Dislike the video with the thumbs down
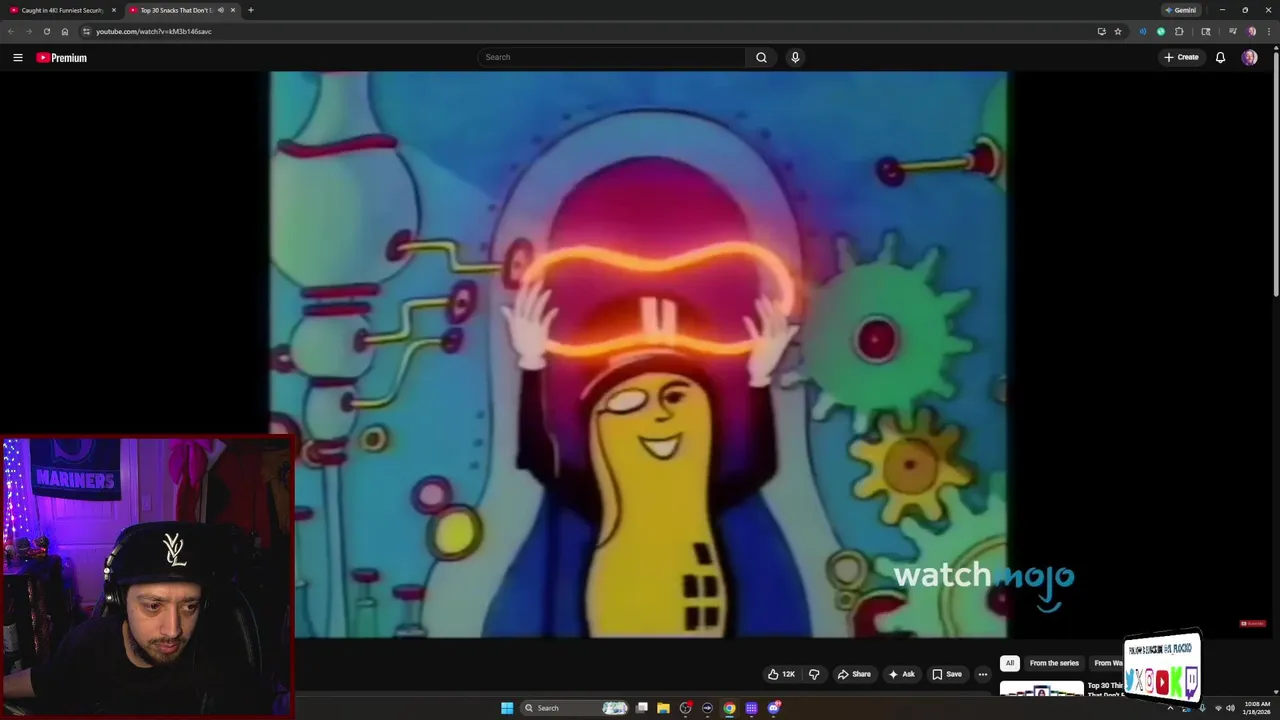The image size is (1280, 720). pos(814,674)
